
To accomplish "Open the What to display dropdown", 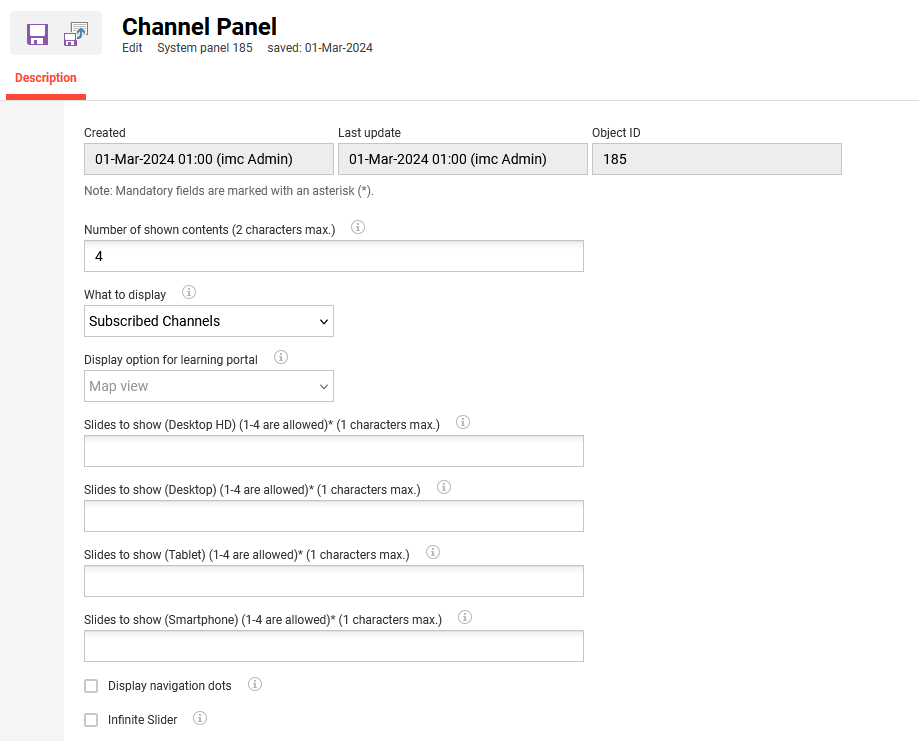I will tap(209, 321).
